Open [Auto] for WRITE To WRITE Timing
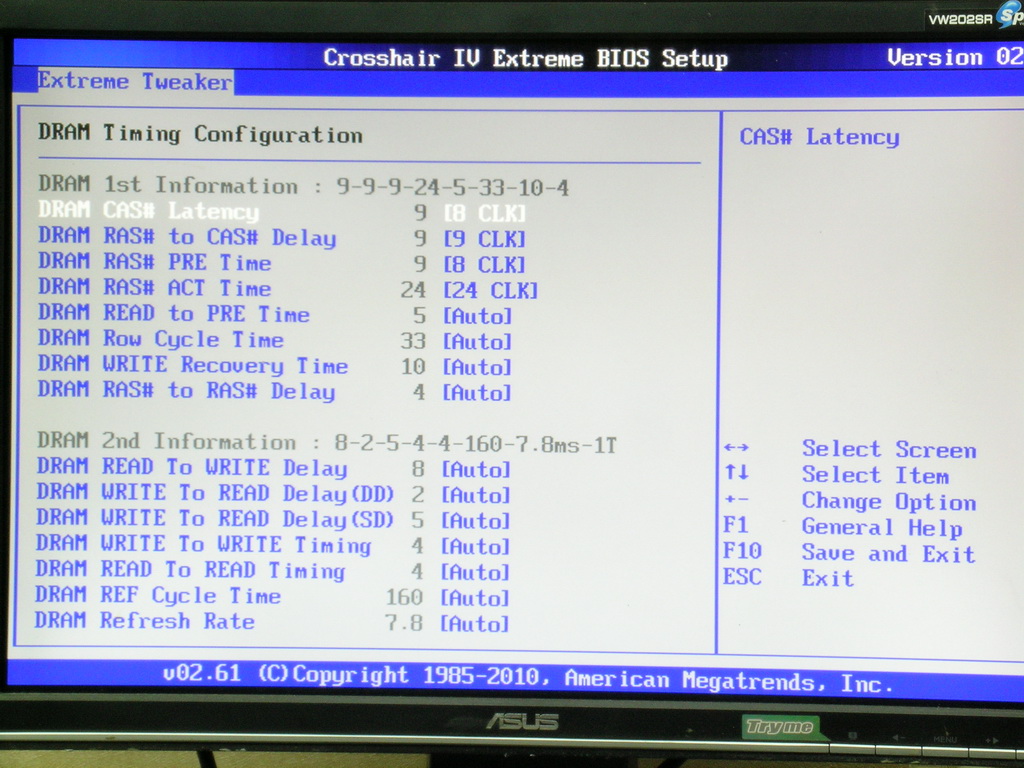The image size is (1024, 768). [475, 546]
